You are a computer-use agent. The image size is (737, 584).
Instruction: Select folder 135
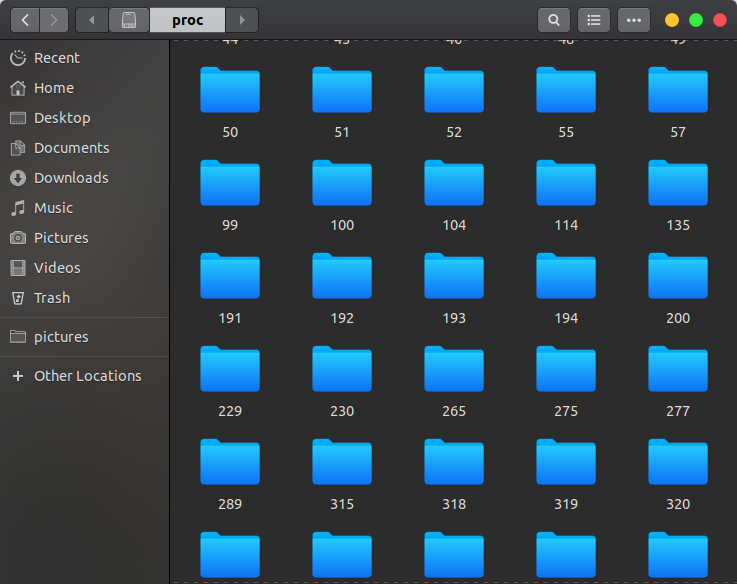tap(678, 183)
